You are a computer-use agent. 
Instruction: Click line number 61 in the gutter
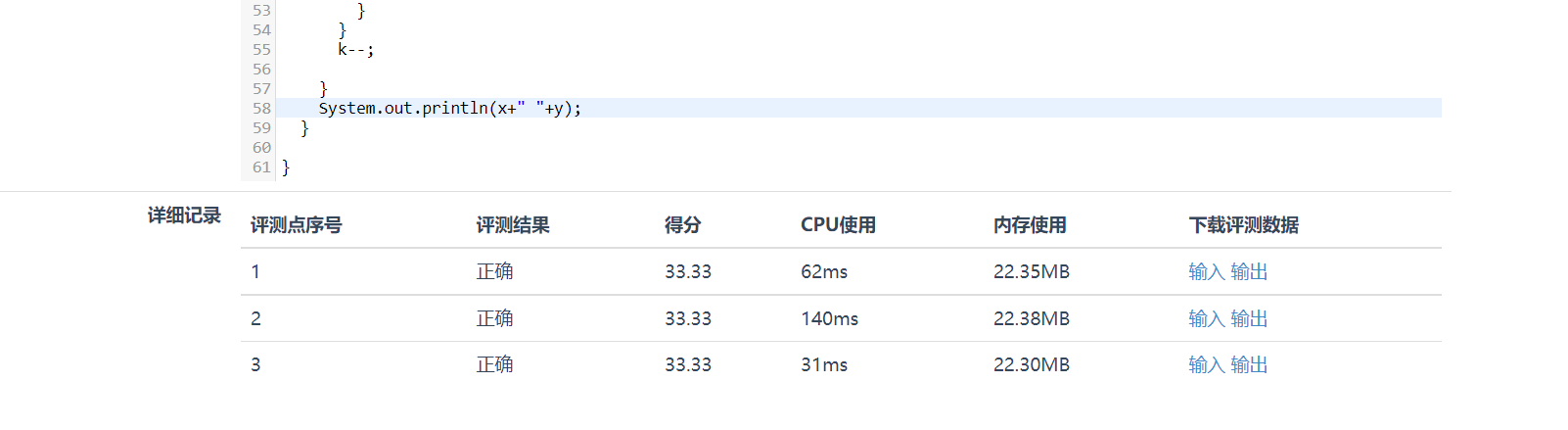pos(261,167)
